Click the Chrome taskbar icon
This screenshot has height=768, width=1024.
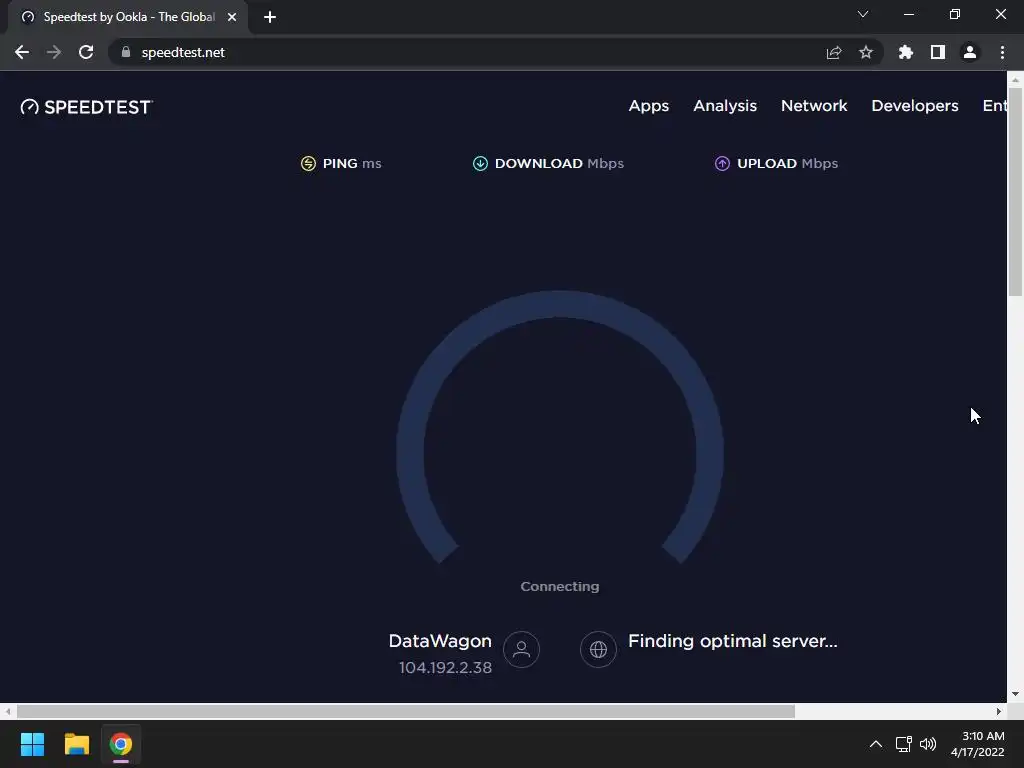[121, 744]
